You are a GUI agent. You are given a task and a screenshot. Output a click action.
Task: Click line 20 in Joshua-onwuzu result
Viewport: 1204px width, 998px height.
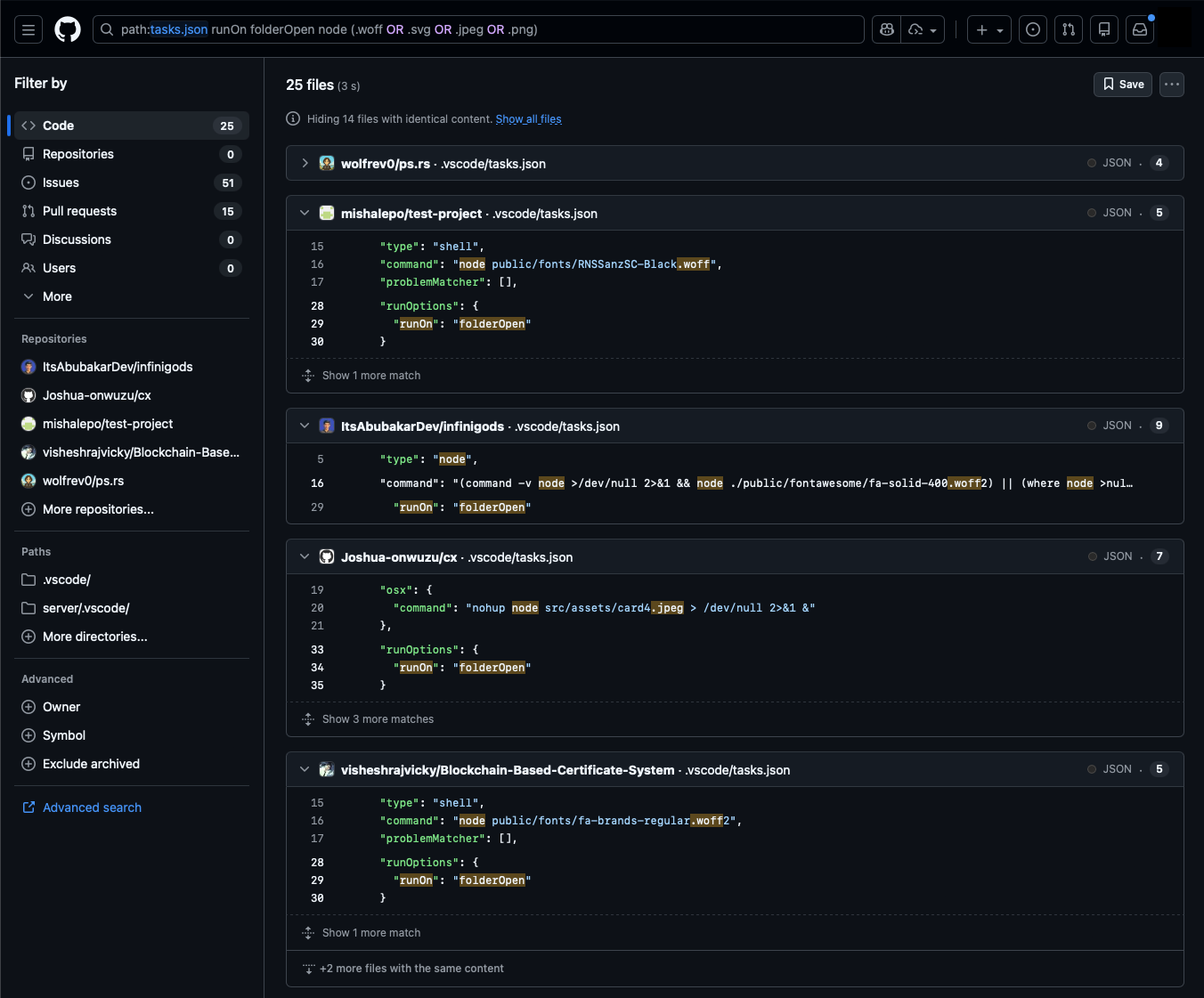(x=317, y=608)
